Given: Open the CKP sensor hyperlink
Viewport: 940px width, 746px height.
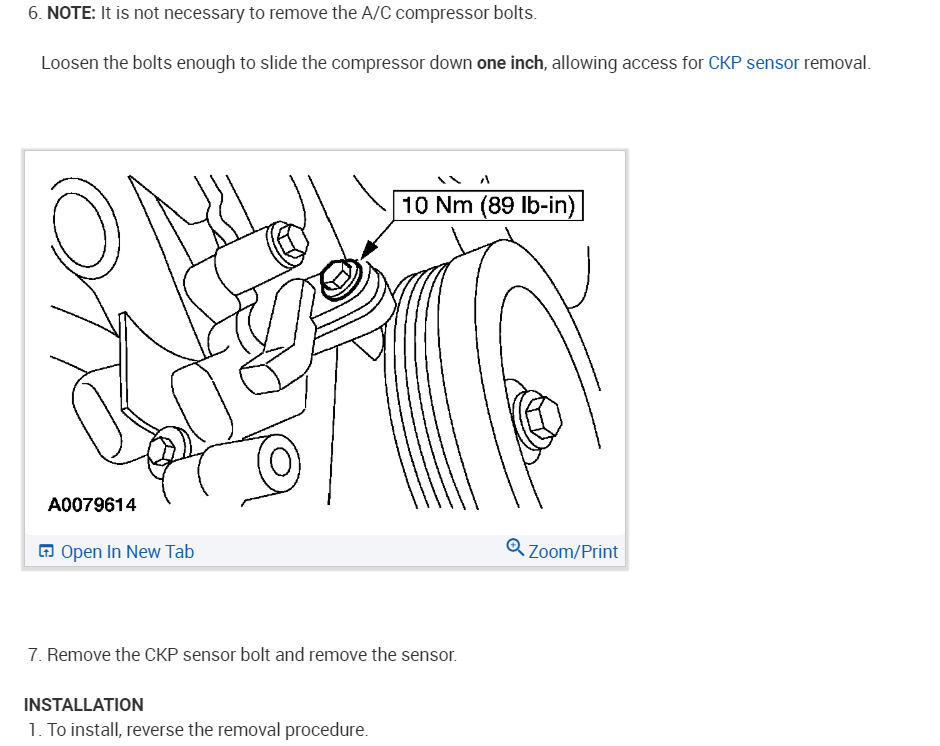Looking at the screenshot, I should click(x=753, y=63).
